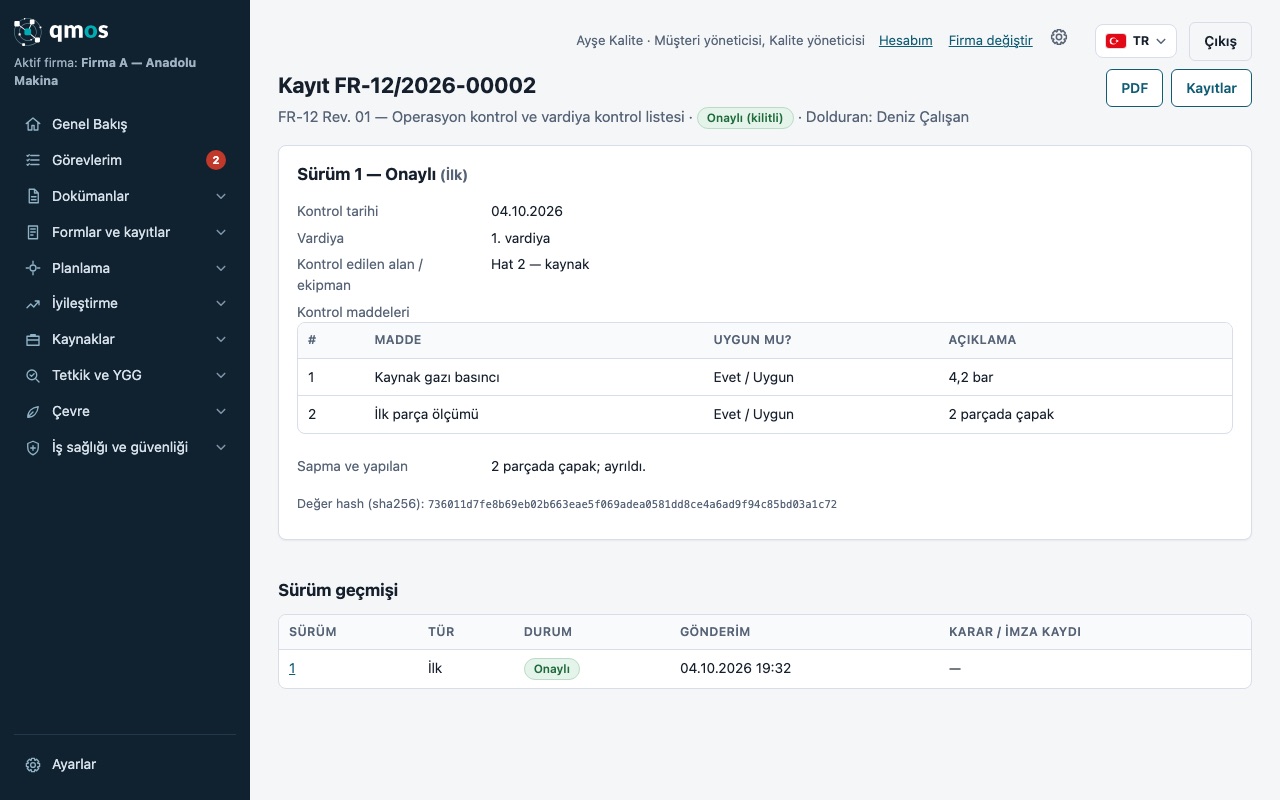Image resolution: width=1280 pixels, height=800 pixels.
Task: Click the İş sağlığı ve güvenliği shield icon
Action: pos(33,448)
